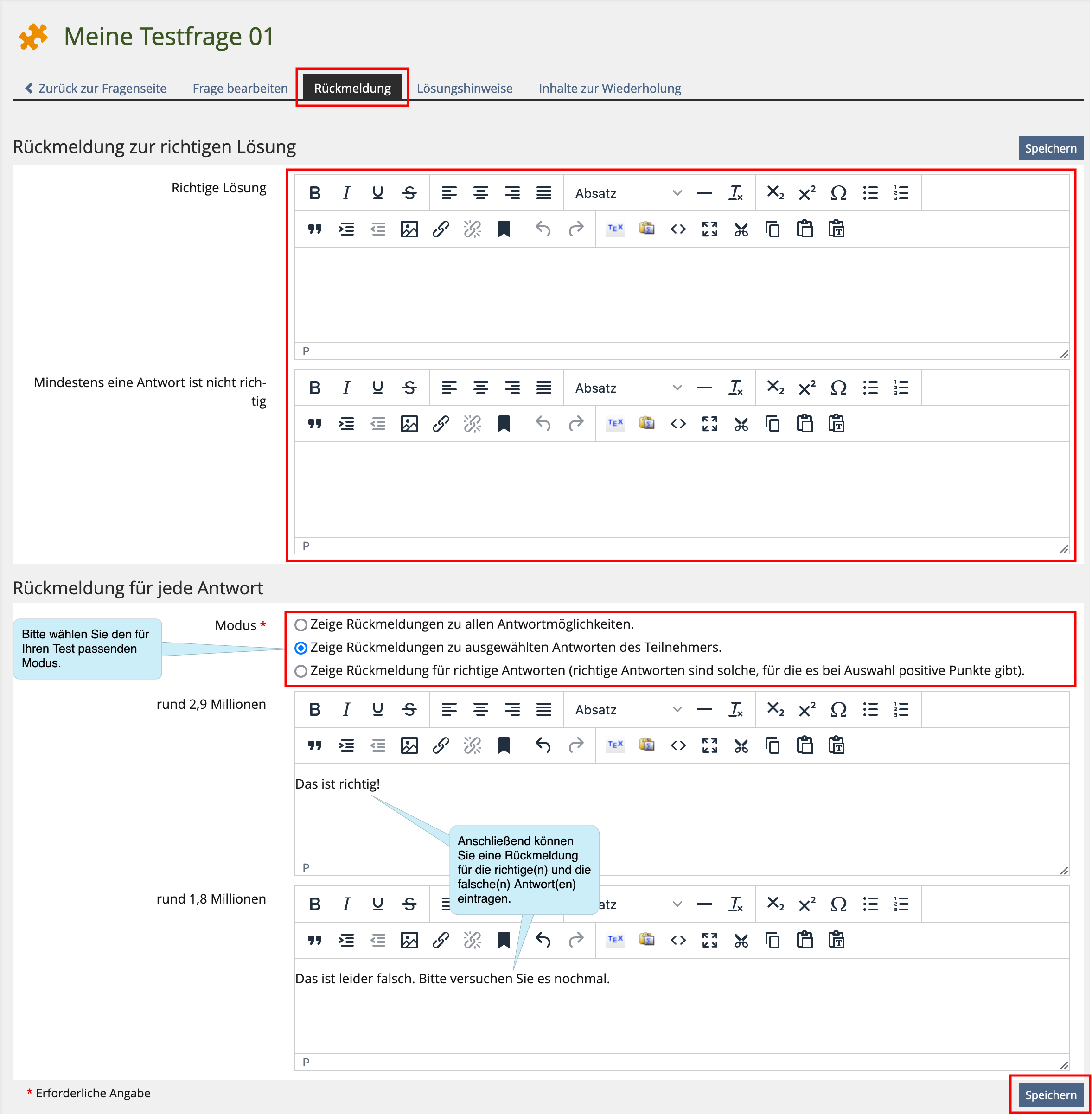Click top Speichern button beside section heading
Viewport: 1092px width, 1114px height.
[x=1051, y=148]
